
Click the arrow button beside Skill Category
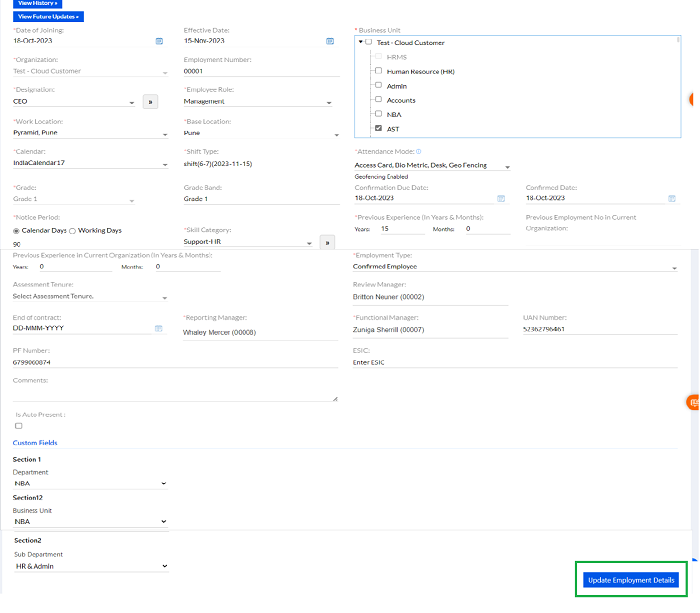tap(327, 242)
